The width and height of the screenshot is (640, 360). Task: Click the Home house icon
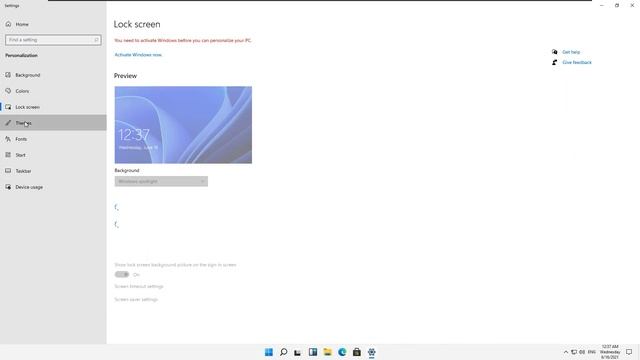pyautogui.click(x=8, y=24)
